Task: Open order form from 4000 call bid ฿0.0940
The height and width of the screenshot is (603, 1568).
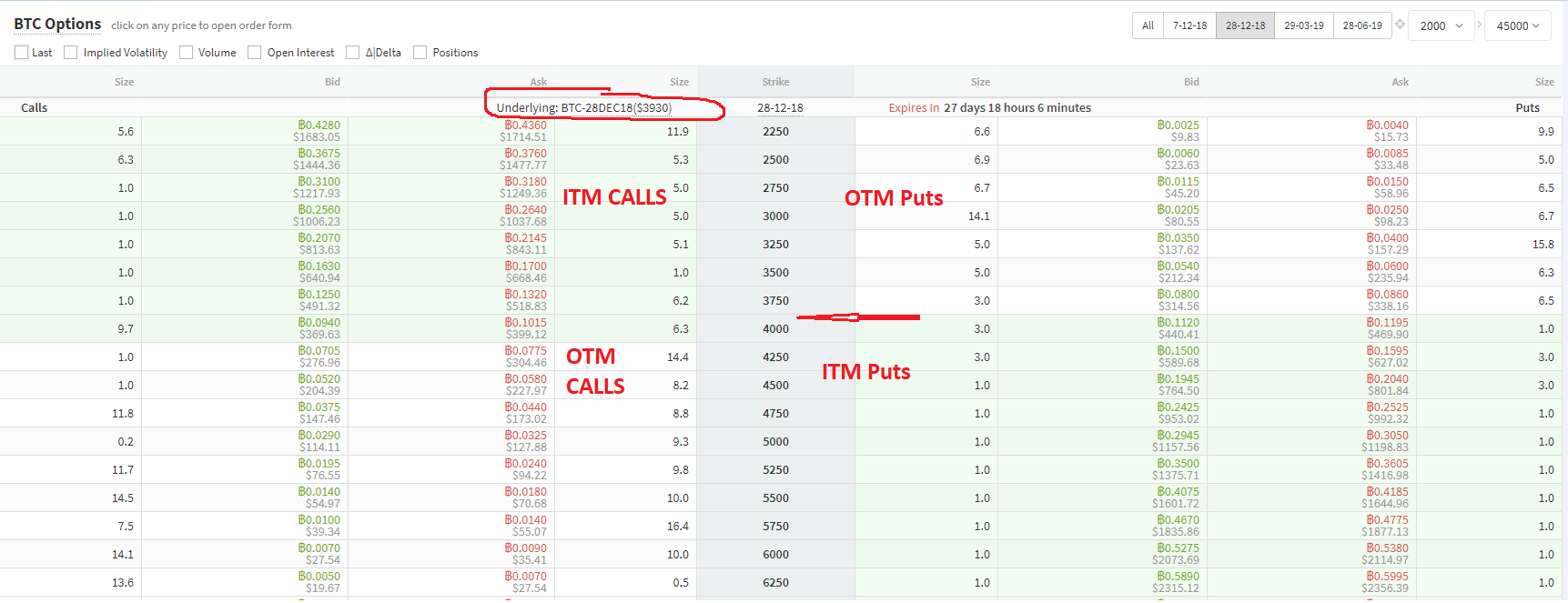Action: pos(319,323)
